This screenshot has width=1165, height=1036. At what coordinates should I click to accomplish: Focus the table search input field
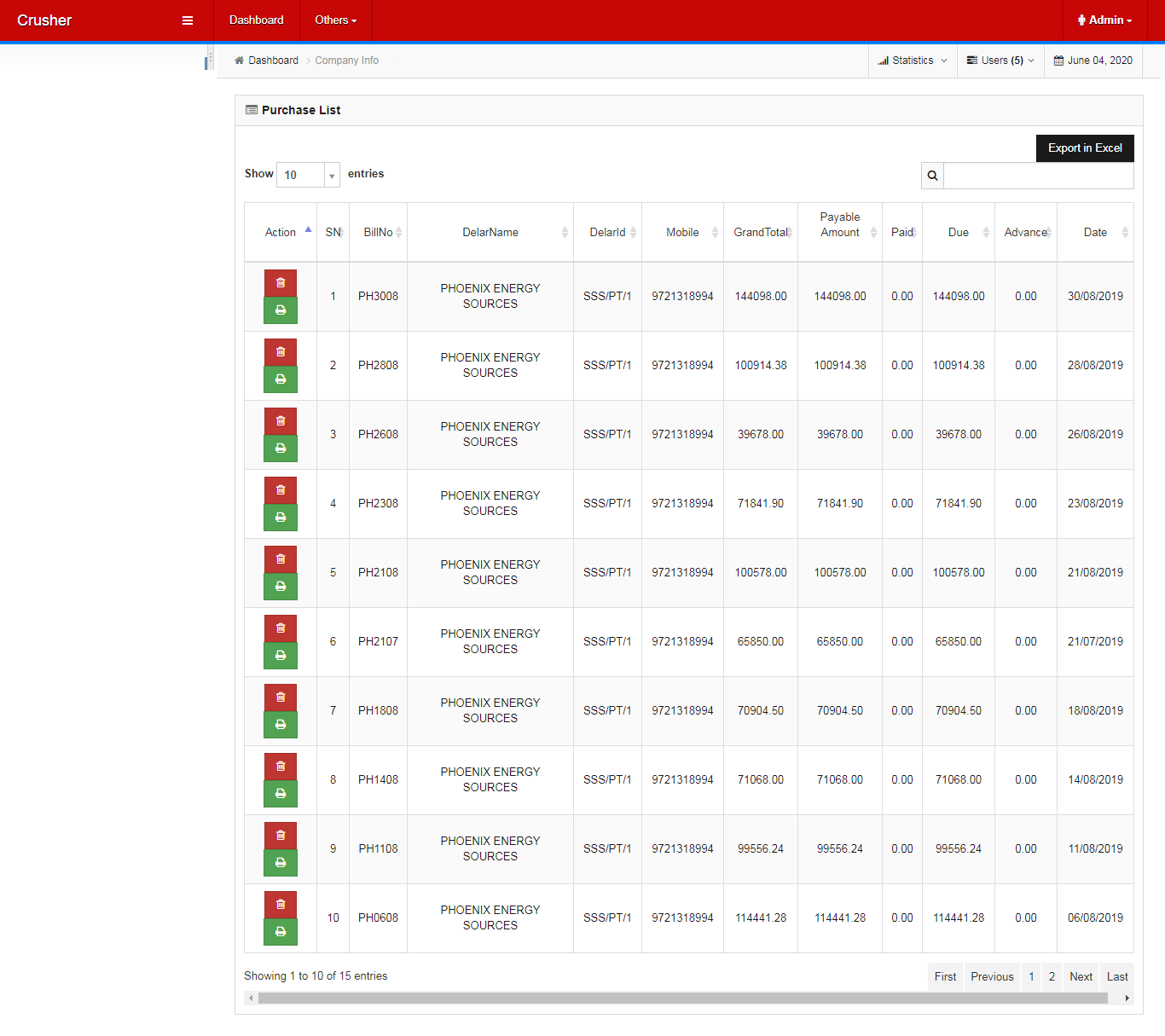[x=1039, y=176]
